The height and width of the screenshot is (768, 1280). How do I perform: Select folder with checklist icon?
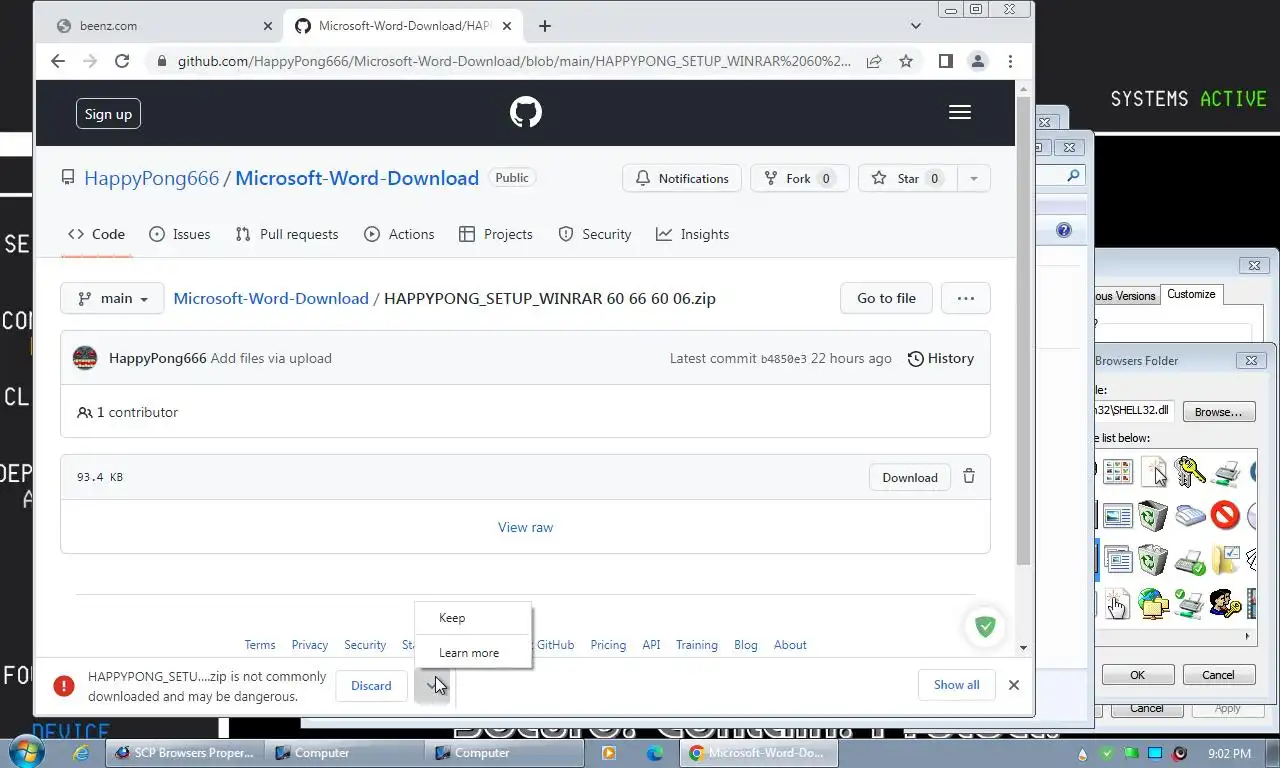(1225, 559)
